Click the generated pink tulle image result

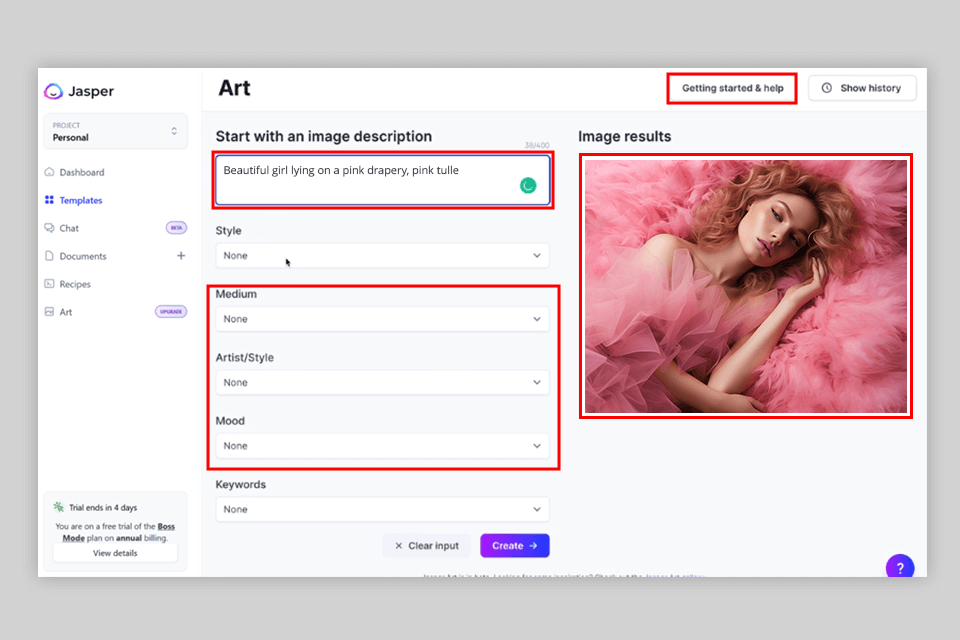[x=746, y=286]
